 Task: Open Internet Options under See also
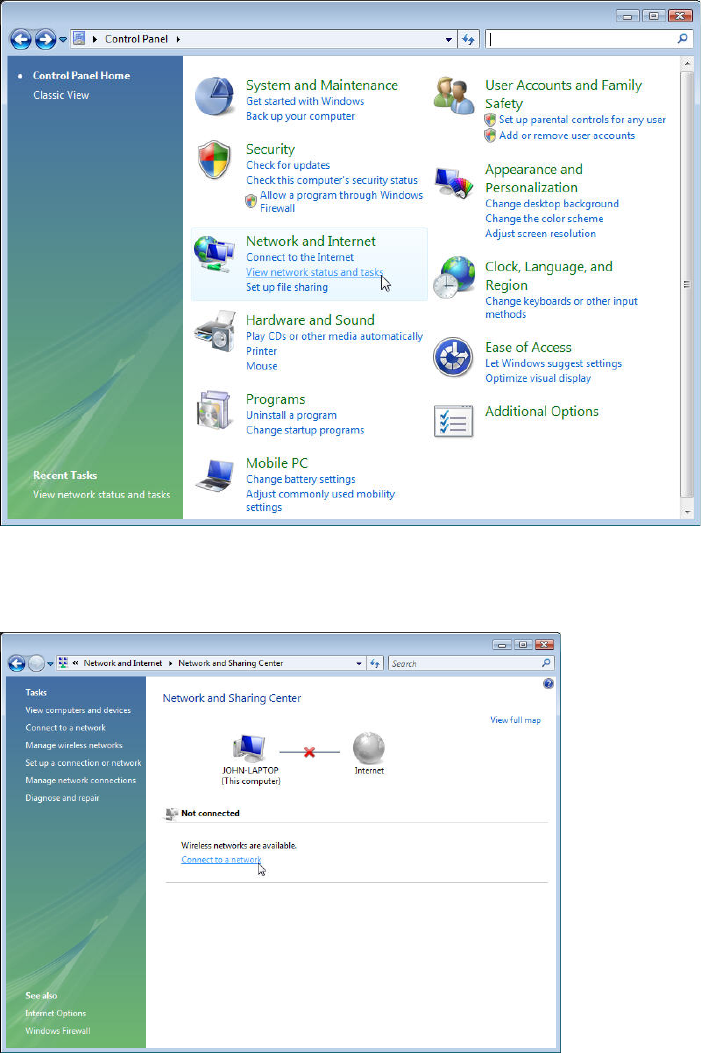pyautogui.click(x=56, y=1013)
